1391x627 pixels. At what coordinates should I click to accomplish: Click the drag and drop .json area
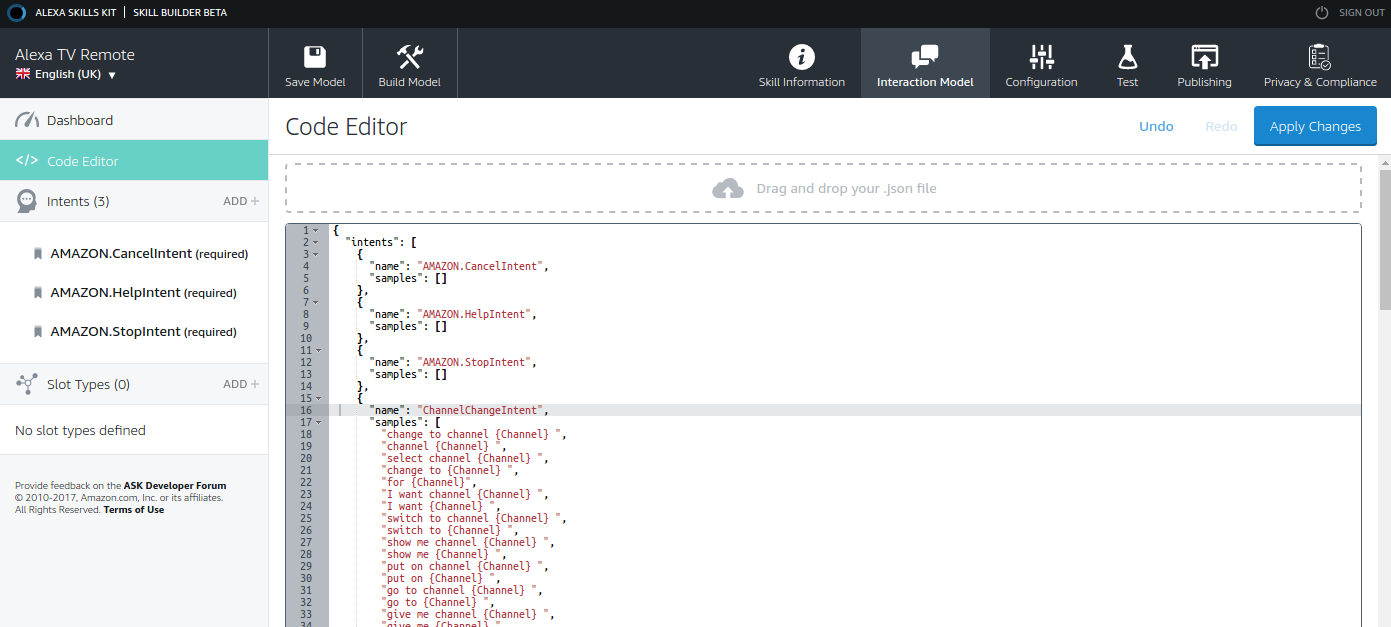pos(823,188)
